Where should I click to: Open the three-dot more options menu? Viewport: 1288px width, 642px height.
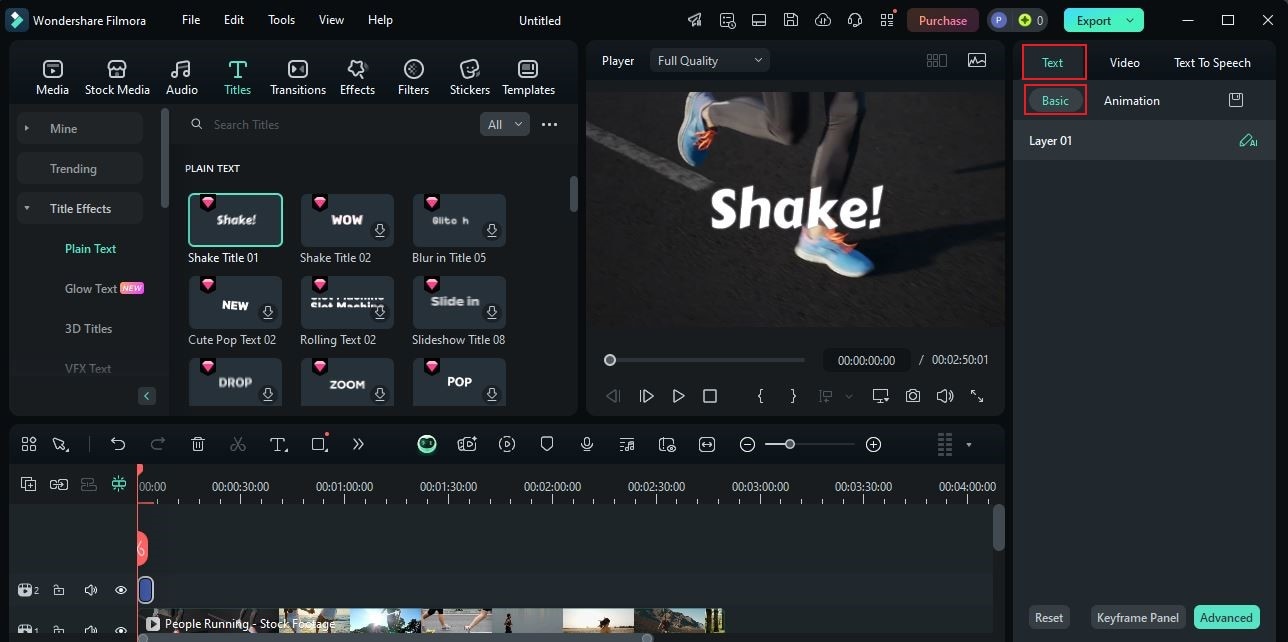tap(549, 125)
